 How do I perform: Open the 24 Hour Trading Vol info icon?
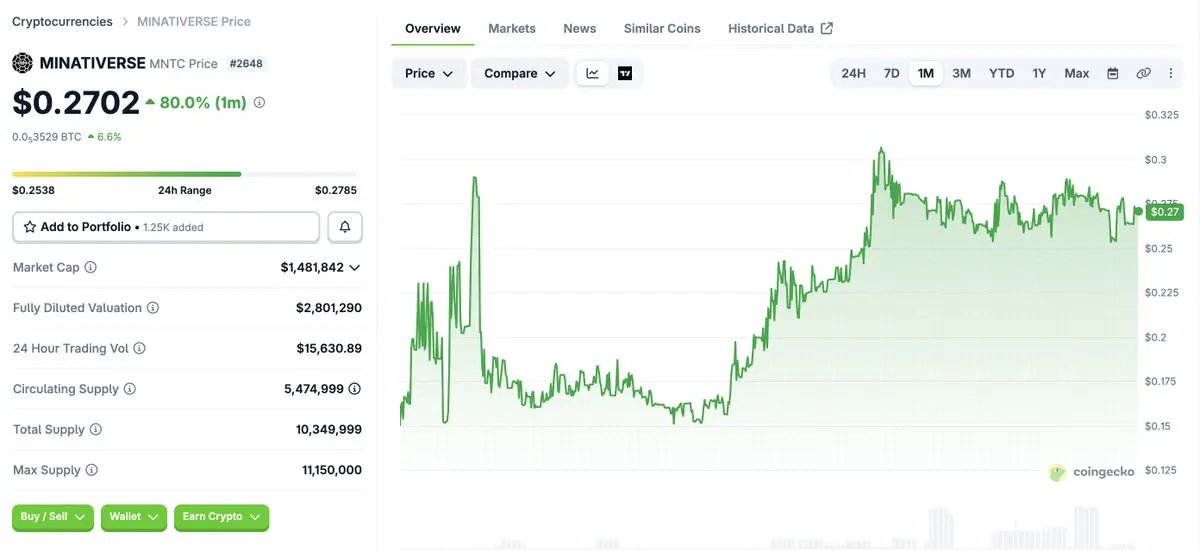click(140, 348)
